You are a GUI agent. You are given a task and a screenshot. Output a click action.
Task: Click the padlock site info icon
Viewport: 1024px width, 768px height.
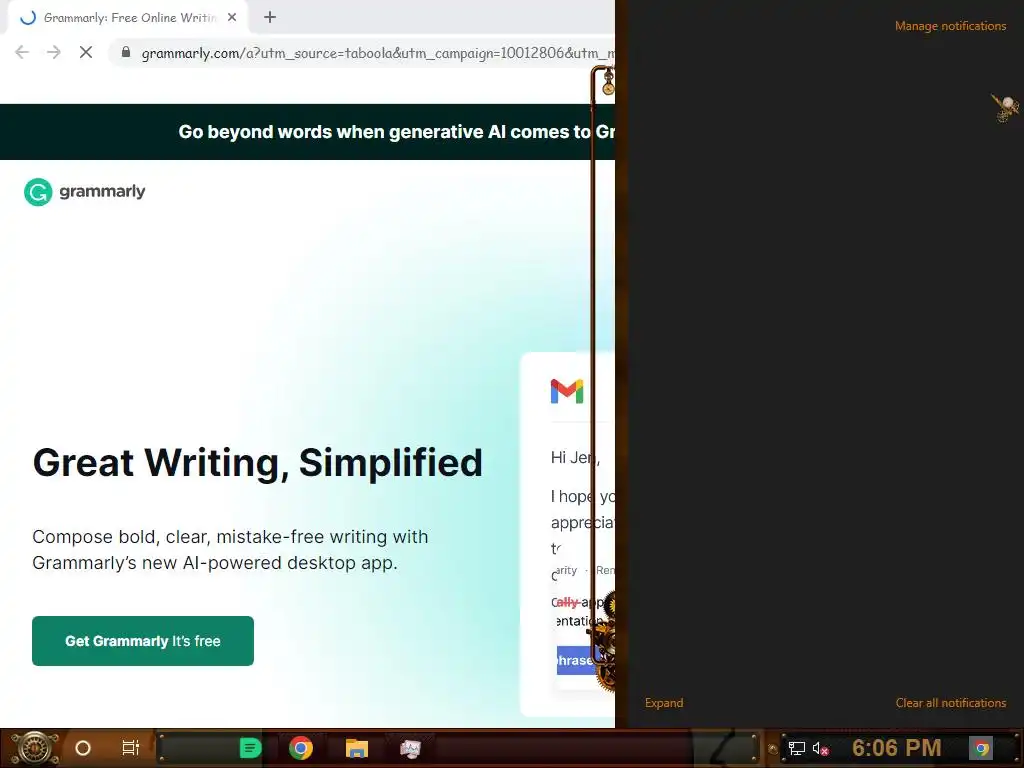pos(126,52)
